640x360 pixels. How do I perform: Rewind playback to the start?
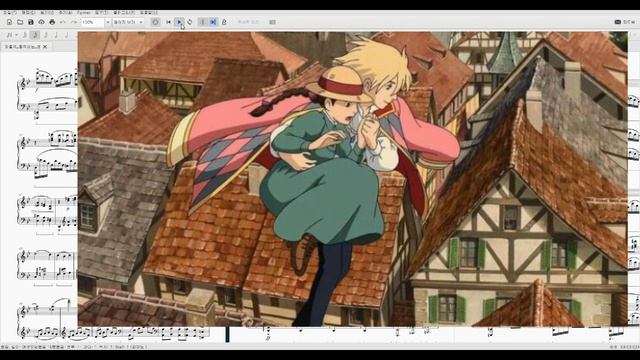click(169, 22)
